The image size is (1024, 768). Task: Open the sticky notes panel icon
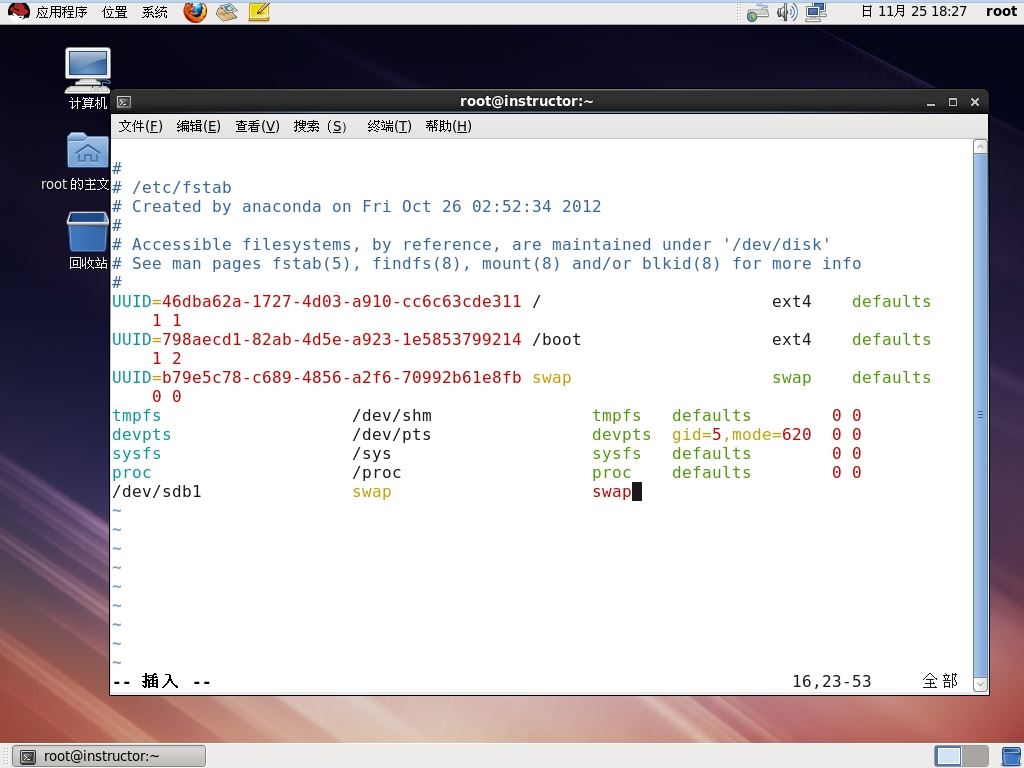pos(259,12)
